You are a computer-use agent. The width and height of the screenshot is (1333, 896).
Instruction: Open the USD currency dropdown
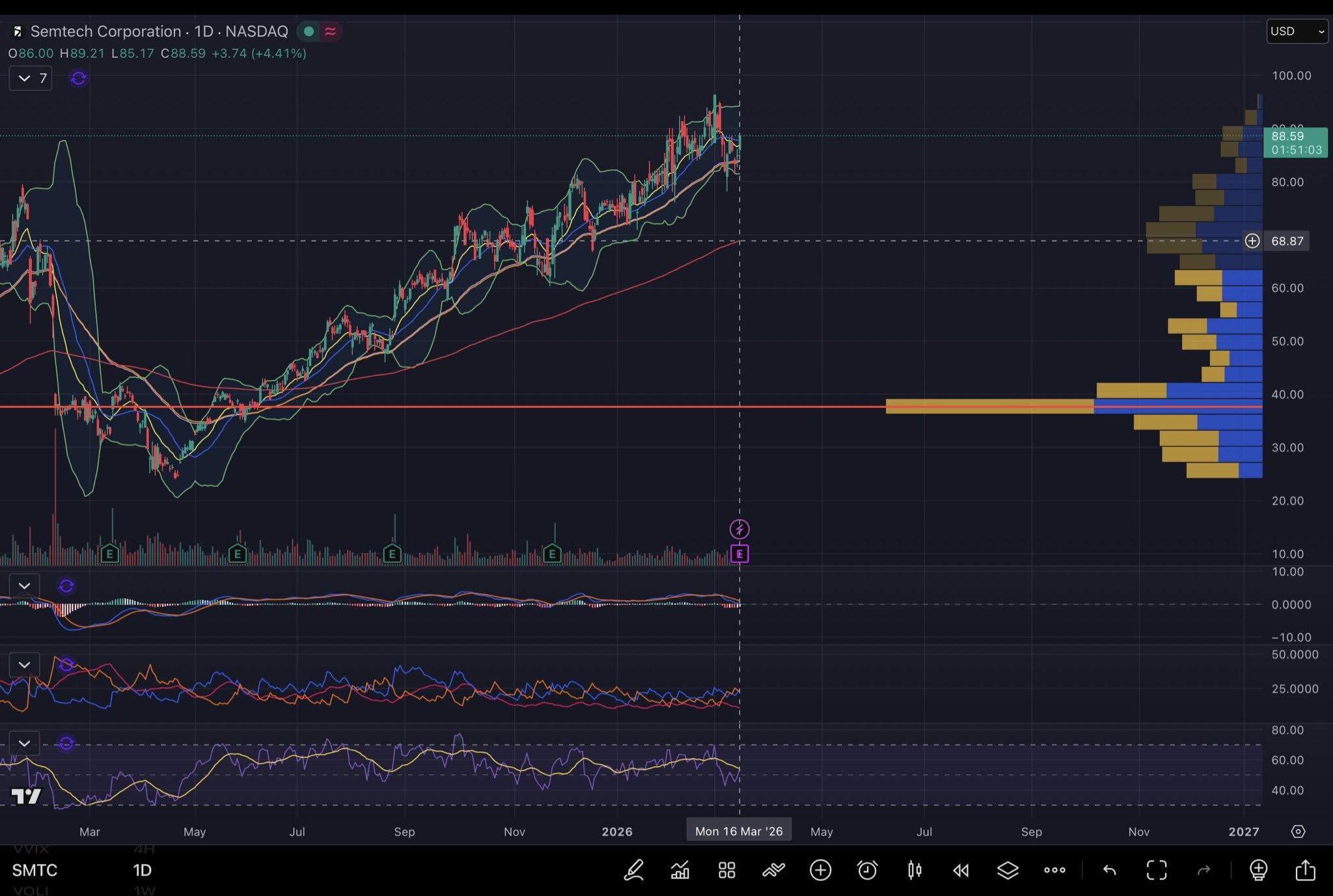(x=1297, y=31)
